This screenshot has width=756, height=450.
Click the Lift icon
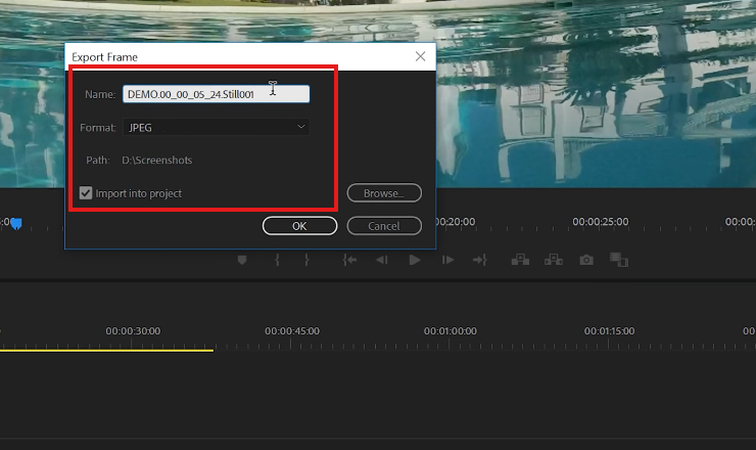tap(520, 260)
